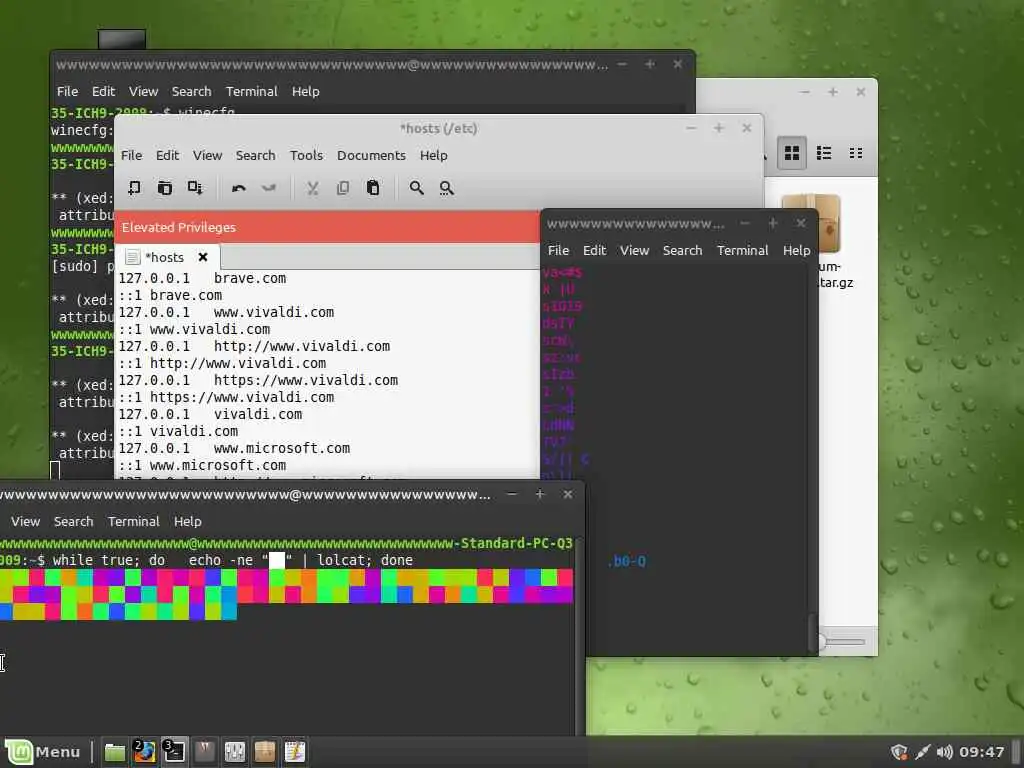Open Terminal menu in the small right terminal
The height and width of the screenshot is (768, 1024).
tap(743, 250)
